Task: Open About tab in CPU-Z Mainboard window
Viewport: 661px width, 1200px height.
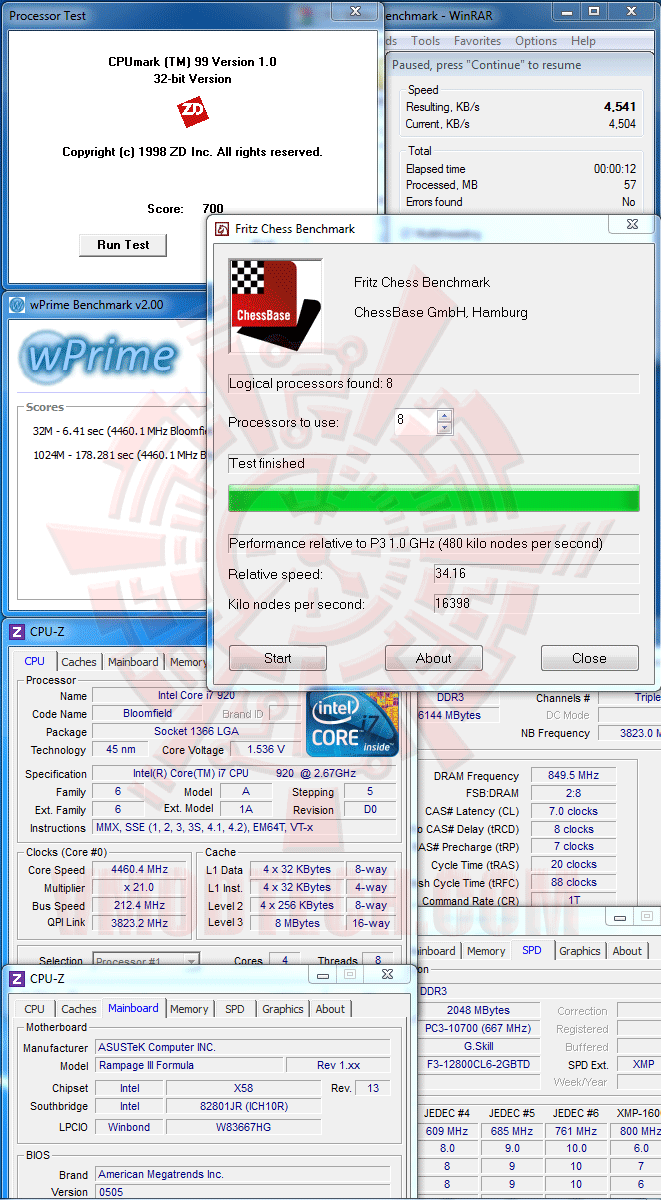Action: [330, 1009]
